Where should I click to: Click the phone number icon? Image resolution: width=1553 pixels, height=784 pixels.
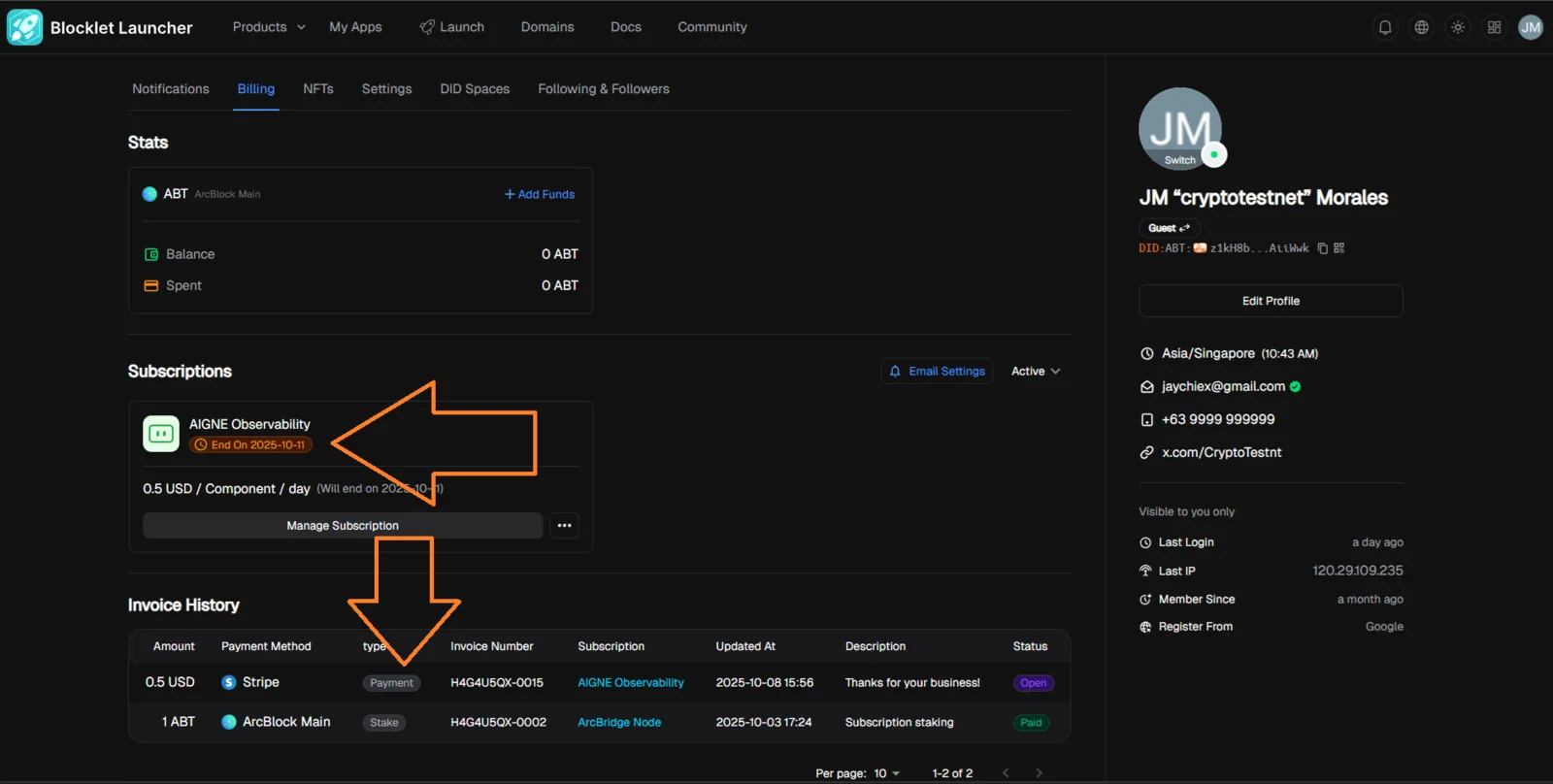coord(1146,420)
